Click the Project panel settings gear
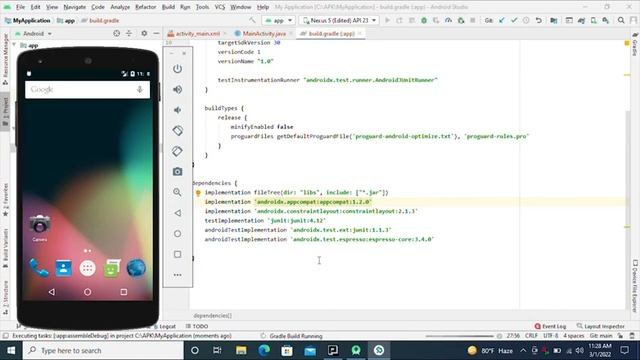Viewport: 640px width, 360px height. pos(144,33)
